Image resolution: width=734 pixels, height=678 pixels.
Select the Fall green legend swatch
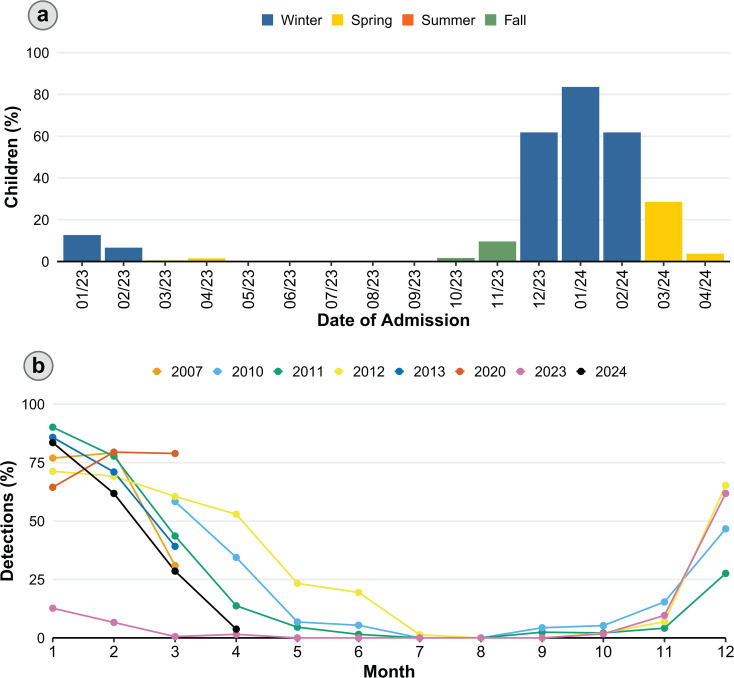[x=491, y=20]
